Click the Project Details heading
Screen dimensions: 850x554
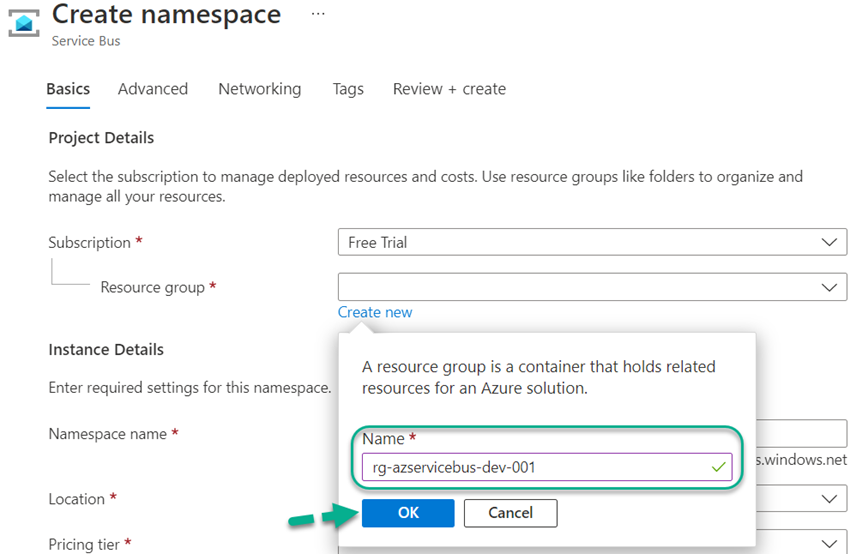point(101,138)
